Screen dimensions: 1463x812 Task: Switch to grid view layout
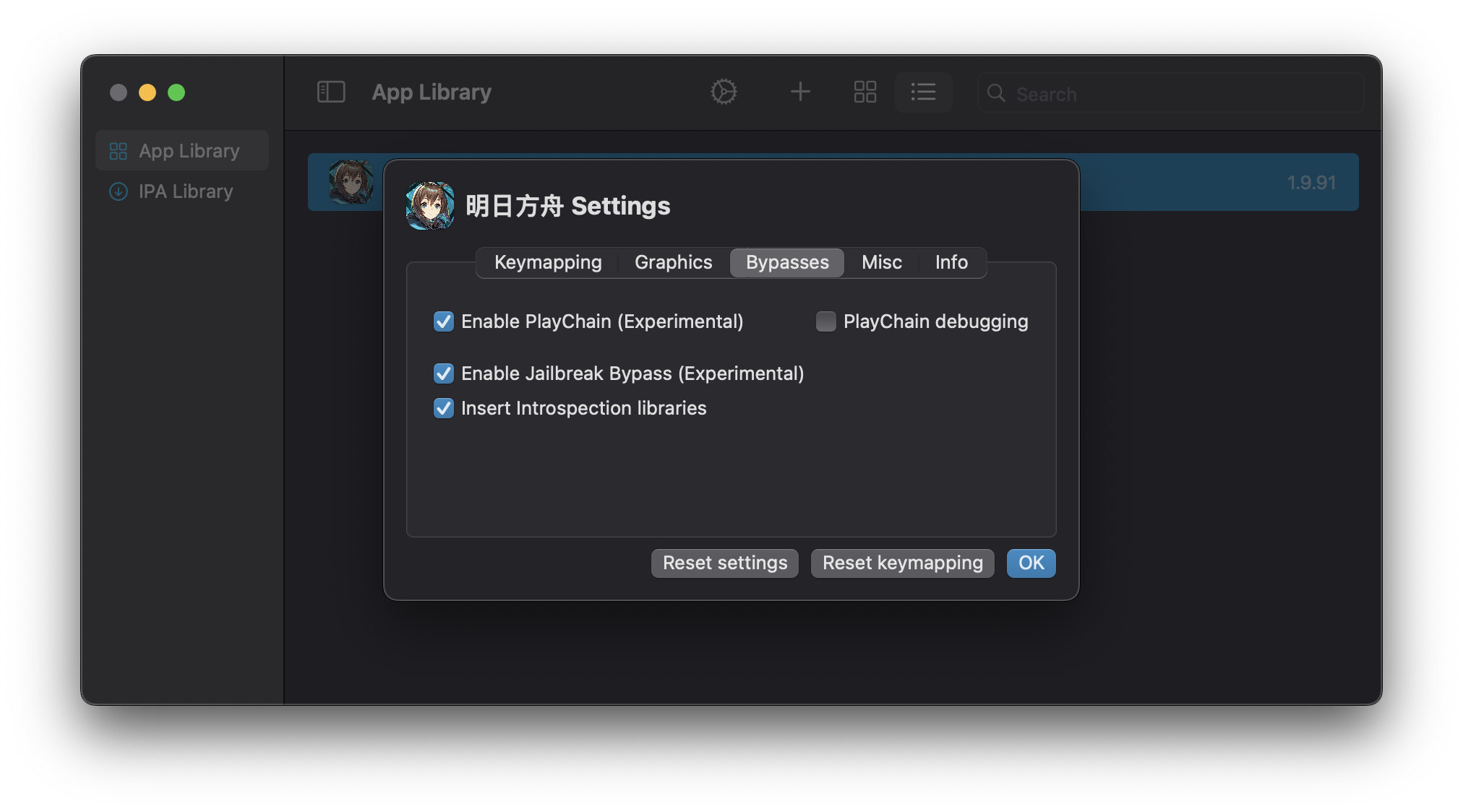point(864,92)
